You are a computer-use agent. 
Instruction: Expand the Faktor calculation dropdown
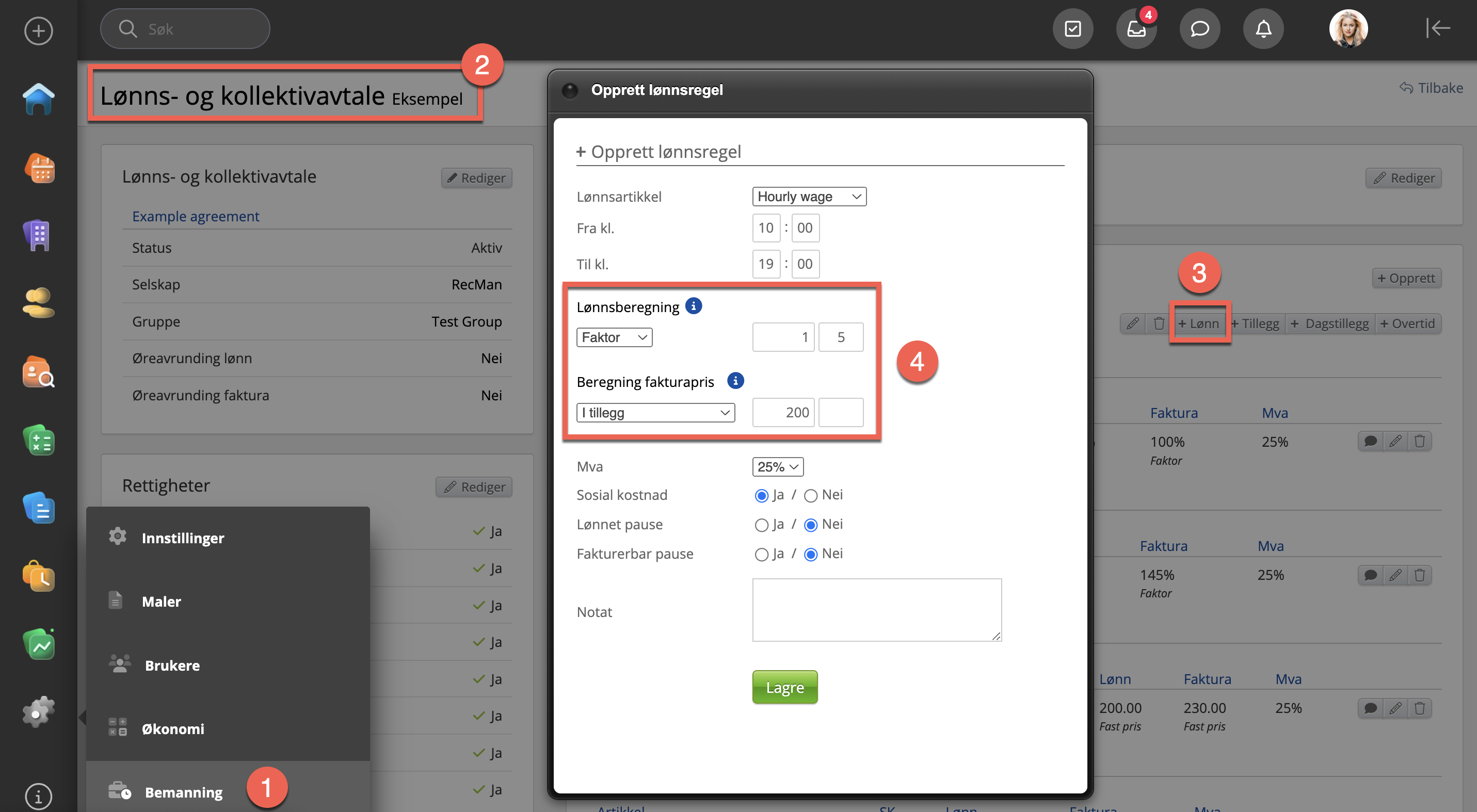coord(614,337)
